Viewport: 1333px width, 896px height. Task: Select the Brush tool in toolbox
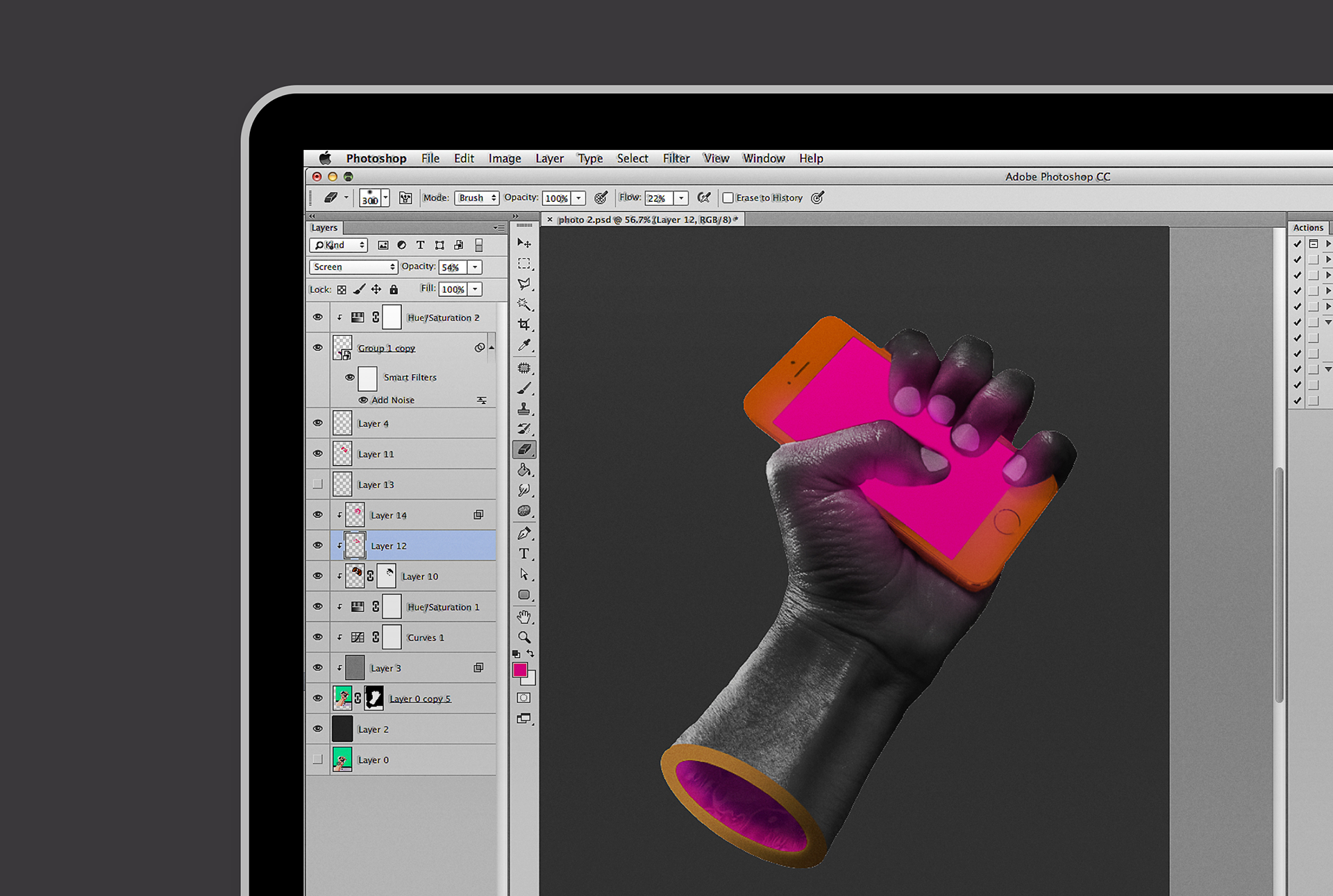pyautogui.click(x=524, y=389)
